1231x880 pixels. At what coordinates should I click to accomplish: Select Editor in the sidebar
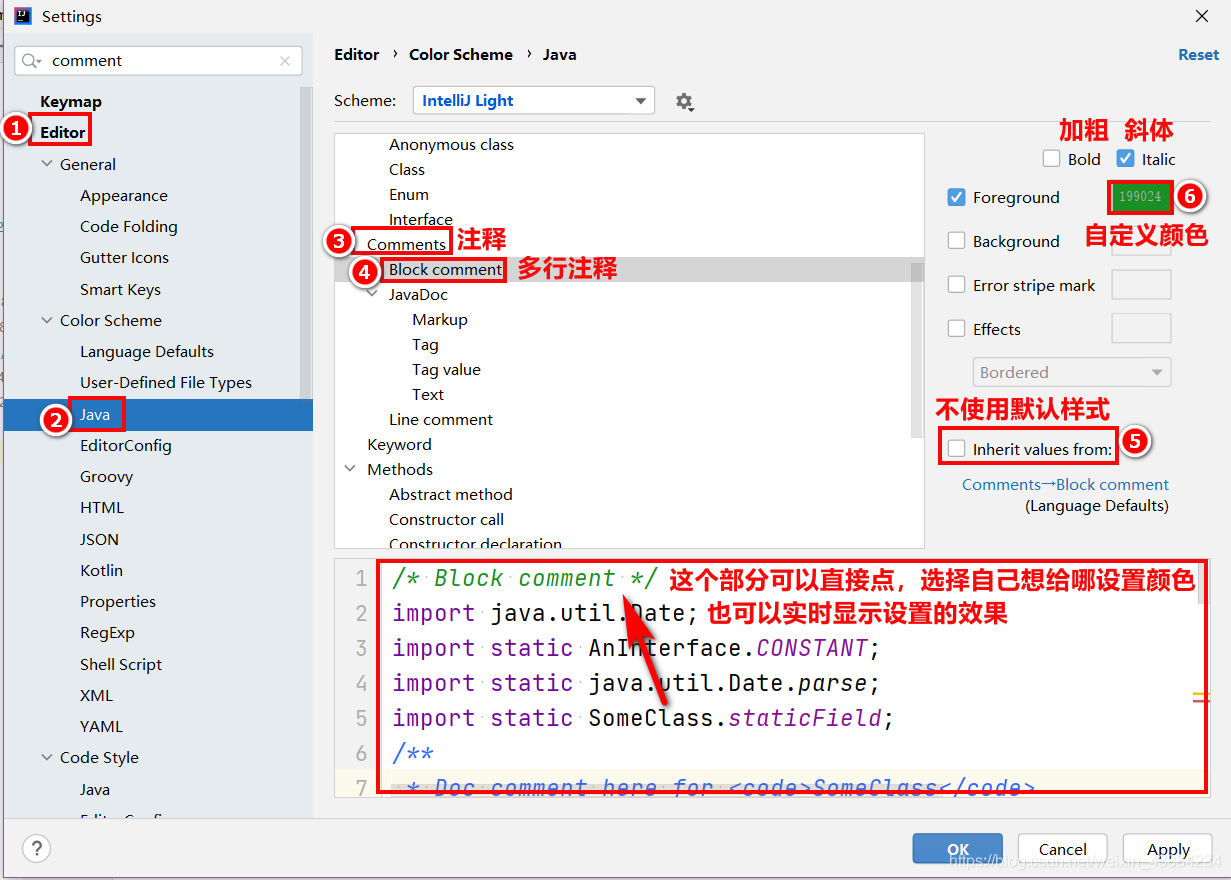click(63, 132)
